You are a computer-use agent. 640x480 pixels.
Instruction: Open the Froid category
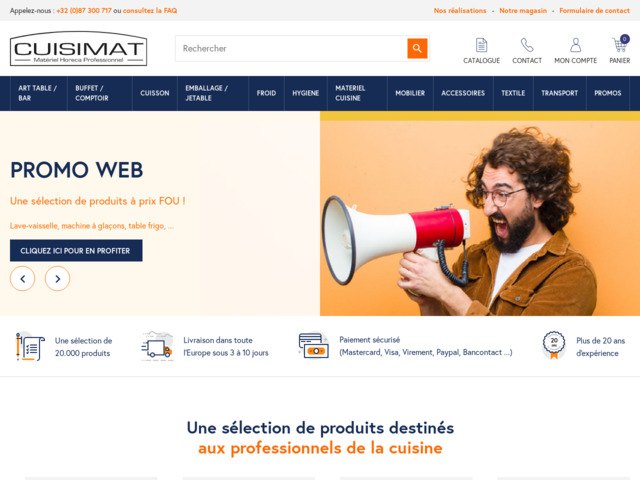(x=266, y=93)
